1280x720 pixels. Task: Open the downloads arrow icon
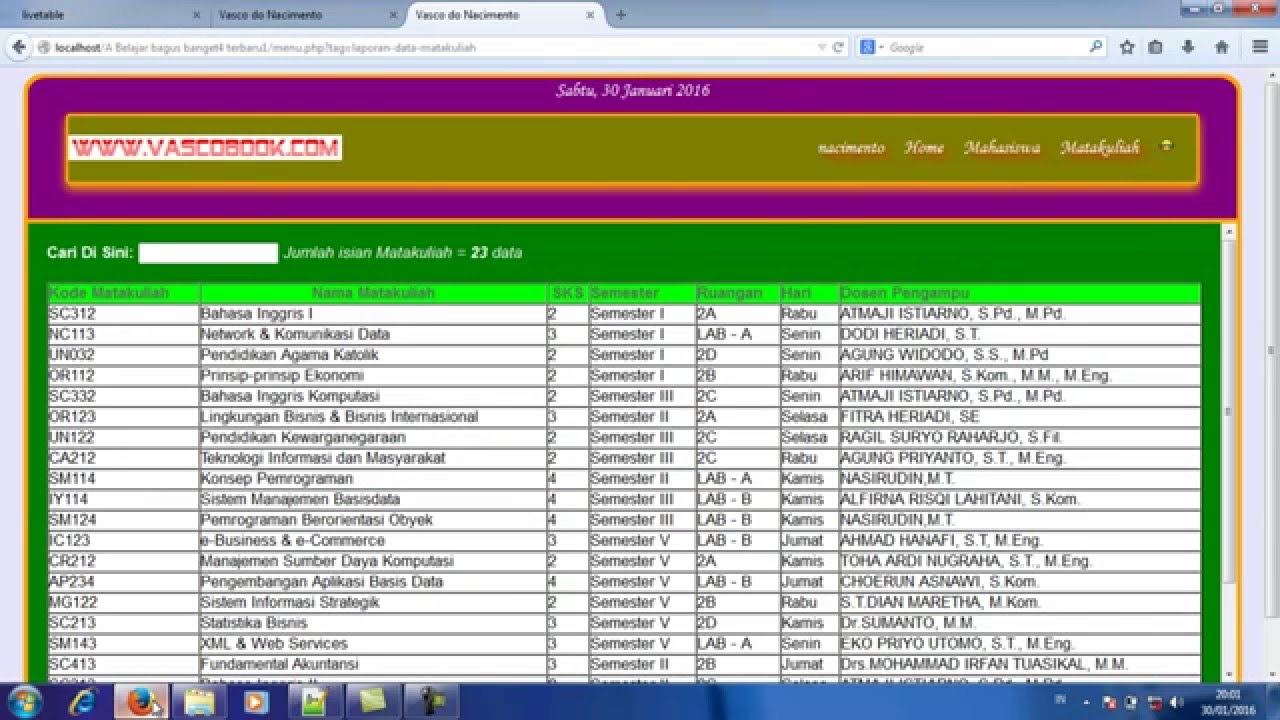click(x=1188, y=47)
